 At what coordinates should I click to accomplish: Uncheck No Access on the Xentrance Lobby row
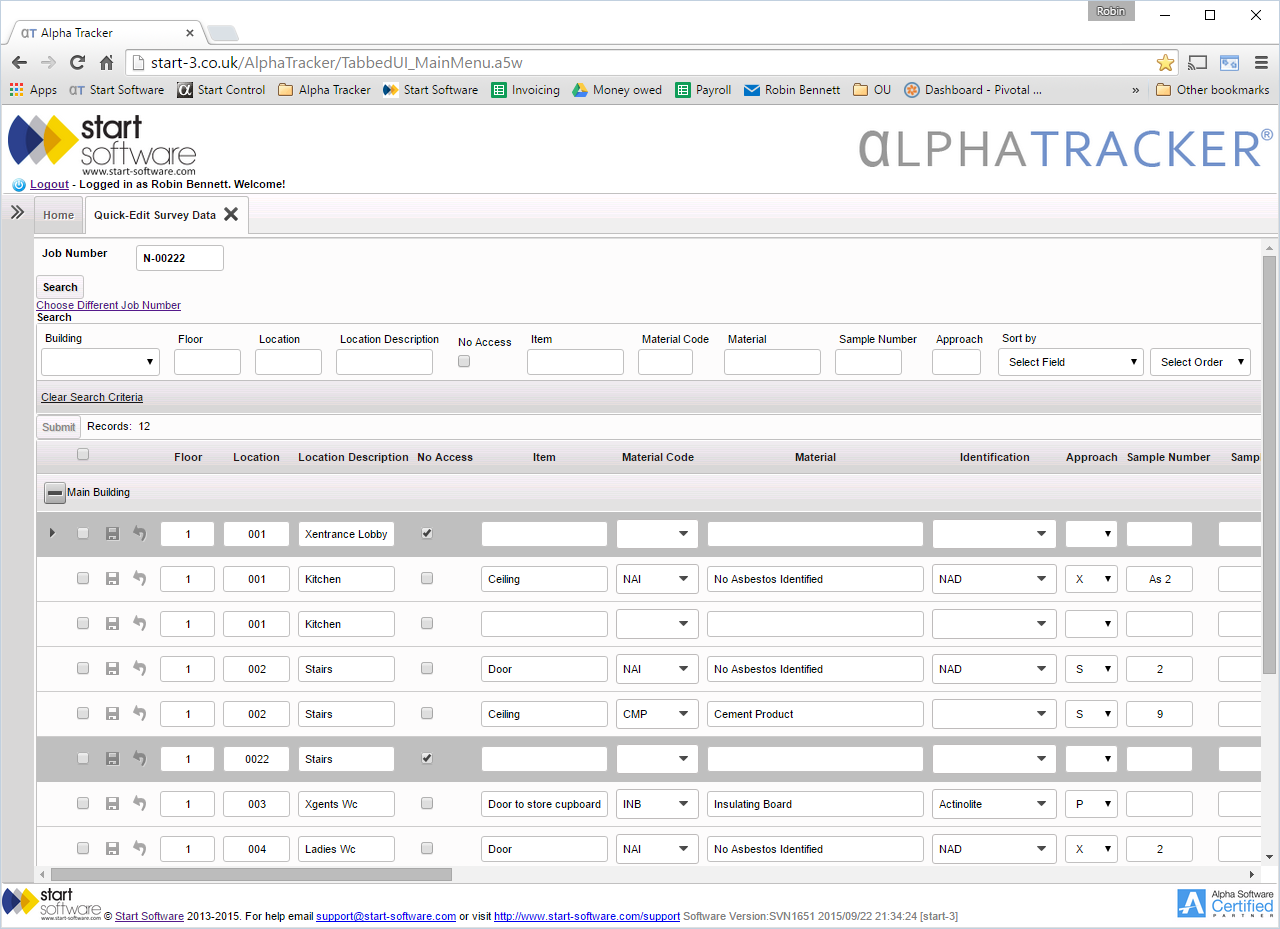427,533
